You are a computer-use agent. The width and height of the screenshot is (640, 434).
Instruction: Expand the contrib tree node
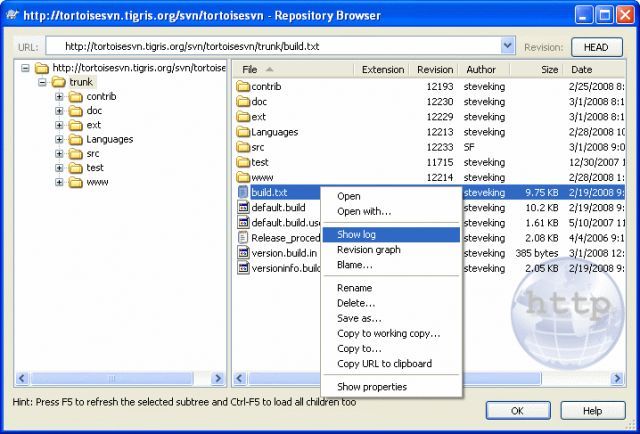(59, 96)
